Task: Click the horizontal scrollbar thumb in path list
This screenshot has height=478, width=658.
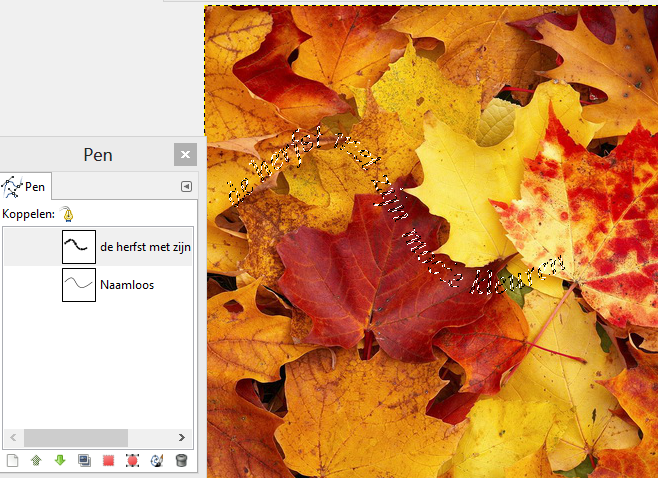Action: (76, 438)
